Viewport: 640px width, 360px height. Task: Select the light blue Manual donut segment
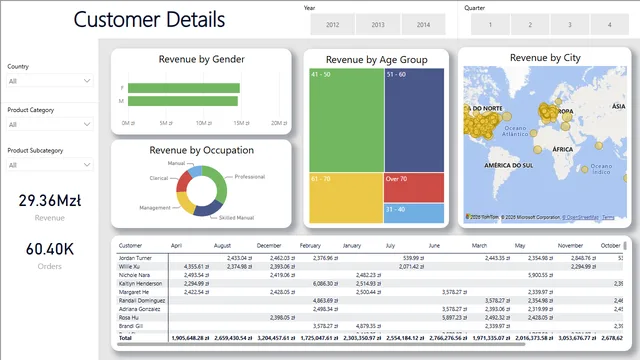click(196, 171)
